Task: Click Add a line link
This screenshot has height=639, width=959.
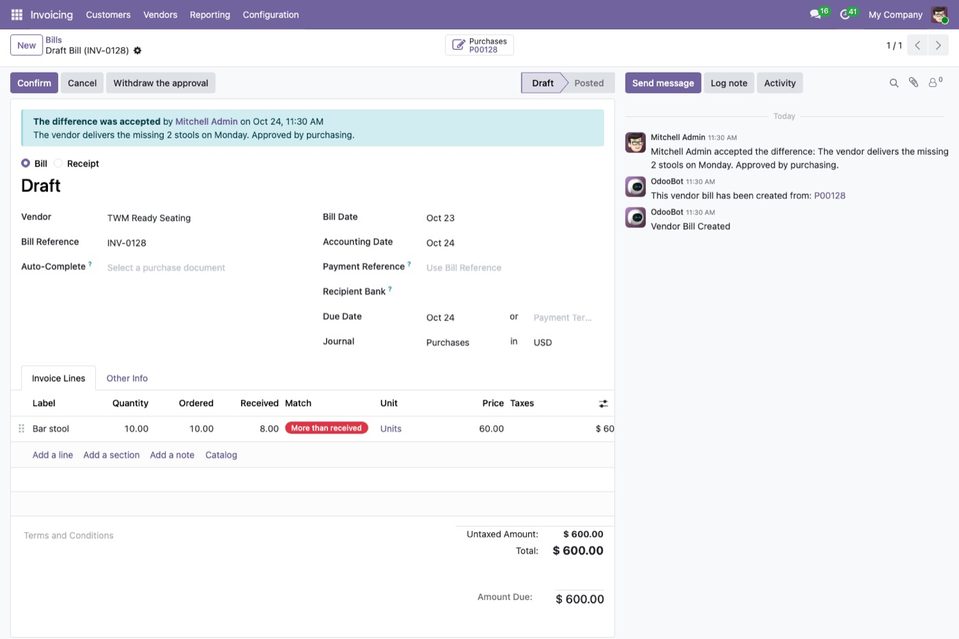Action: (53, 455)
